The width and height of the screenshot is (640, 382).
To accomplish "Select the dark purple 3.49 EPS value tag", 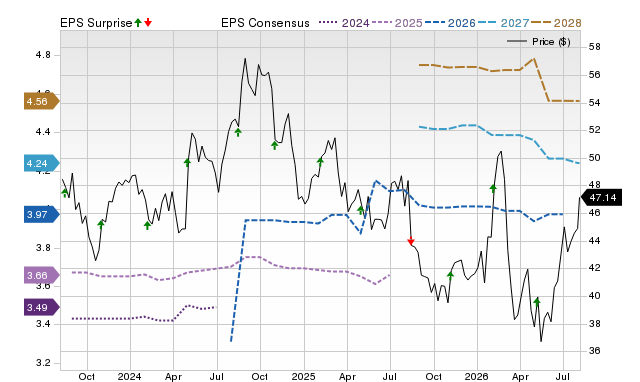I will (42, 307).
